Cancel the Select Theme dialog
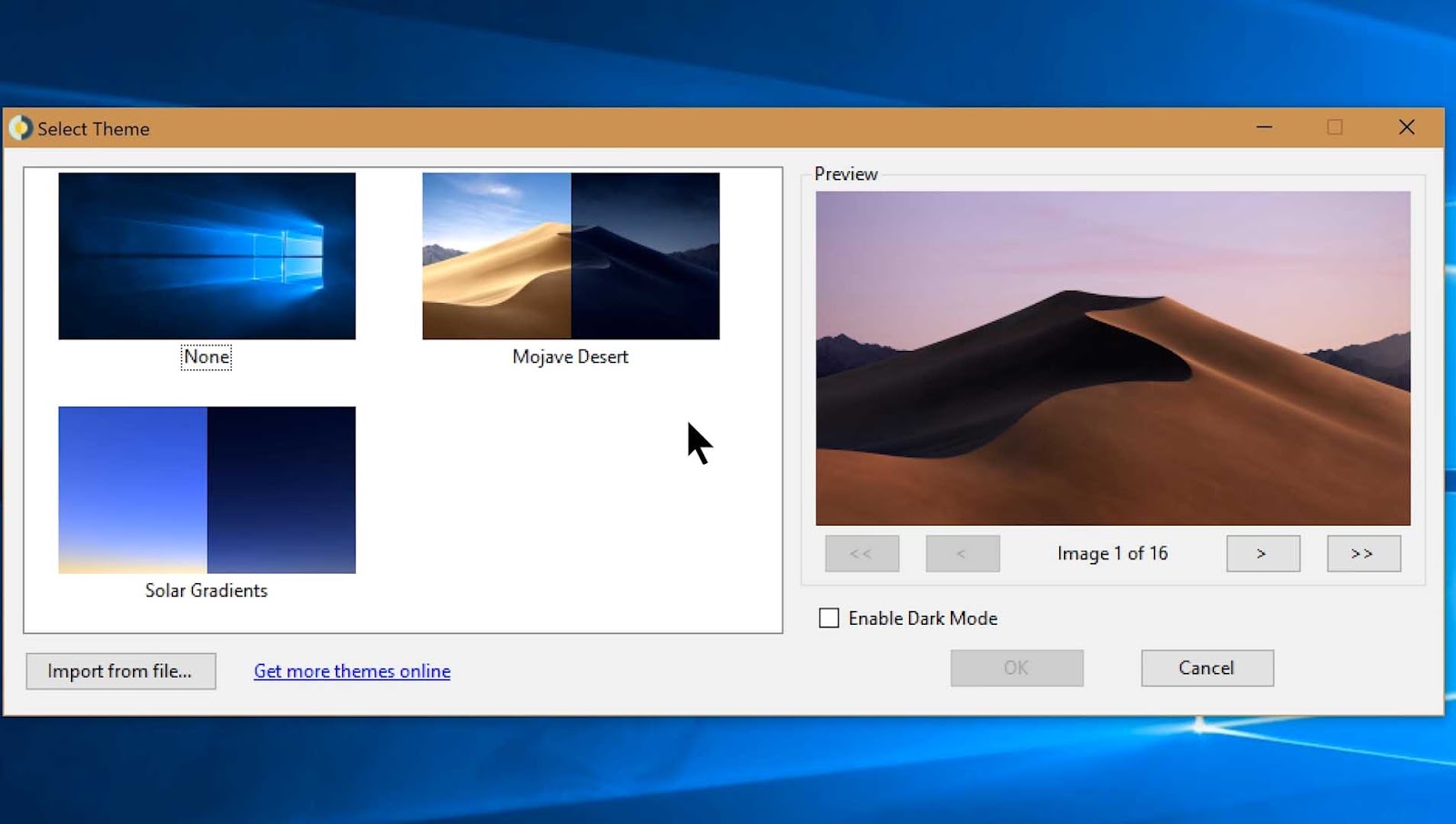This screenshot has width=1456, height=824. (x=1207, y=668)
